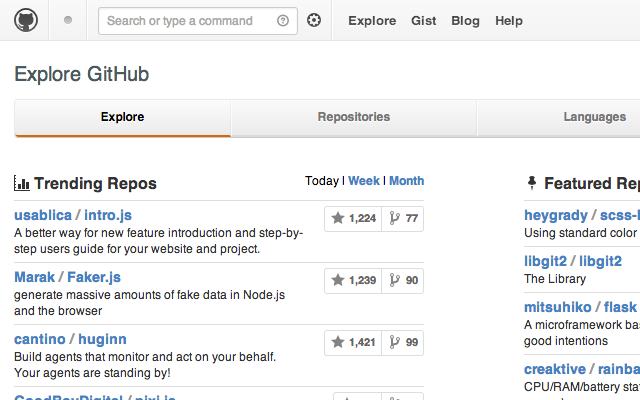Screen dimensions: 640x400
Task: Open the search help question icon
Action: pos(282,21)
